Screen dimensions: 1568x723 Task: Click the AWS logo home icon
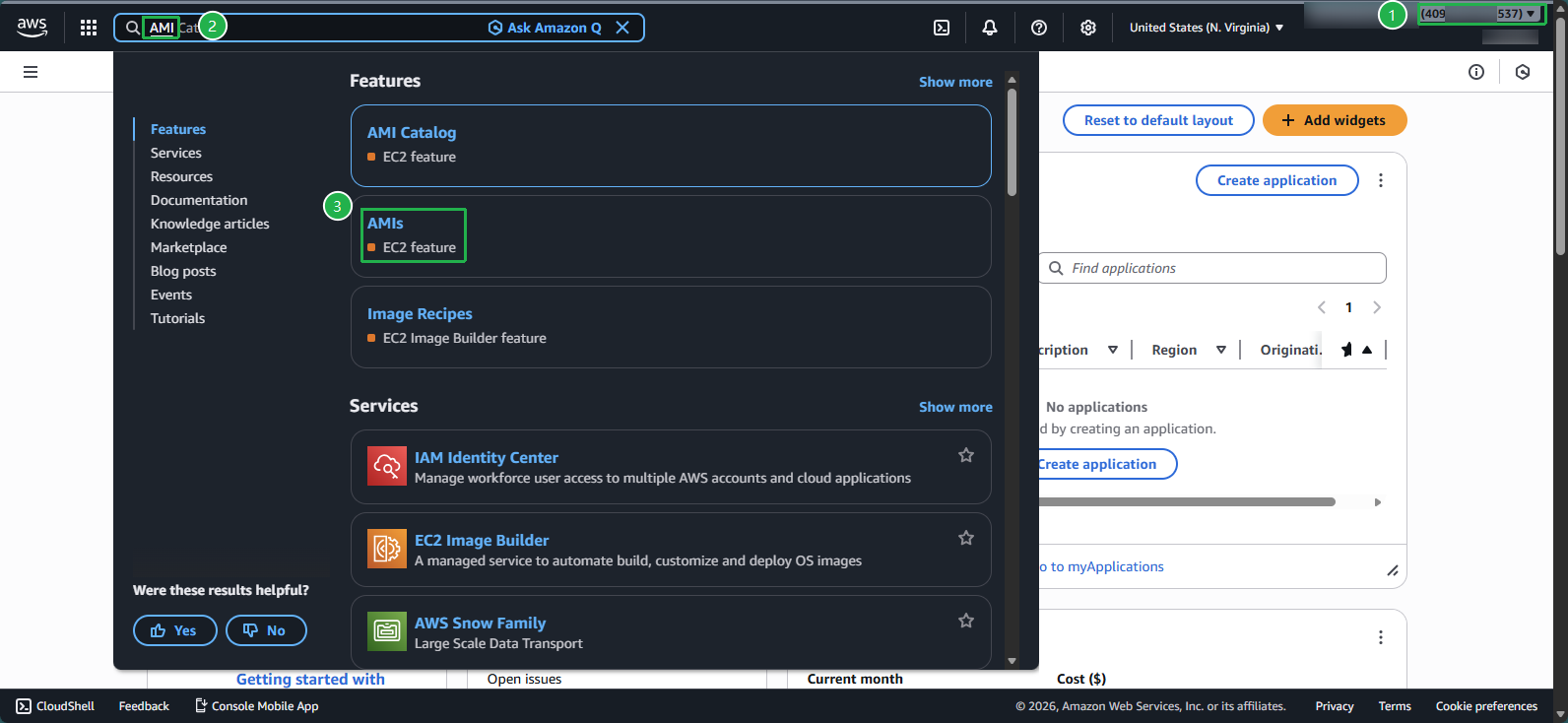click(x=33, y=28)
